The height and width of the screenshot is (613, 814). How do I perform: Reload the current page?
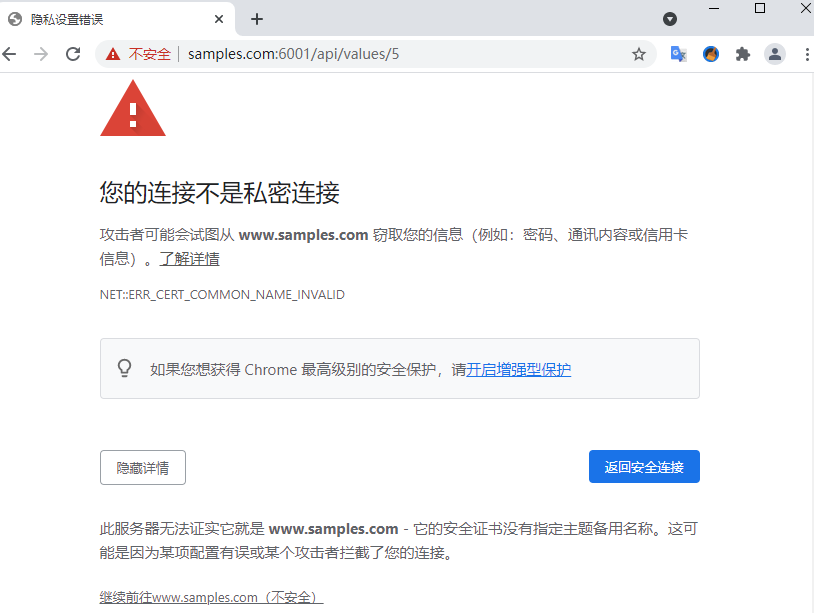(x=73, y=54)
